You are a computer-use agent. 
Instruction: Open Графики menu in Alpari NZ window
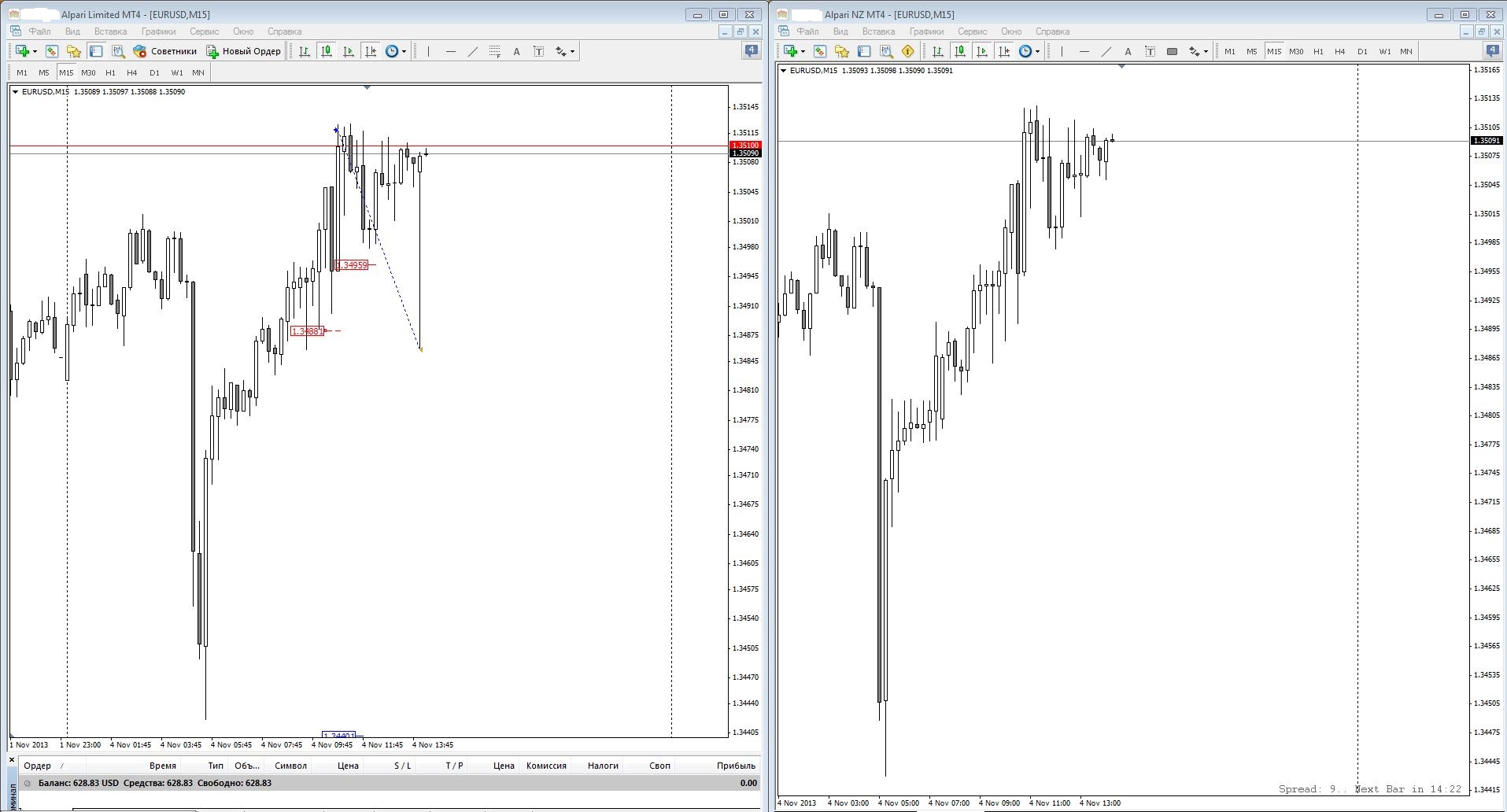926,31
